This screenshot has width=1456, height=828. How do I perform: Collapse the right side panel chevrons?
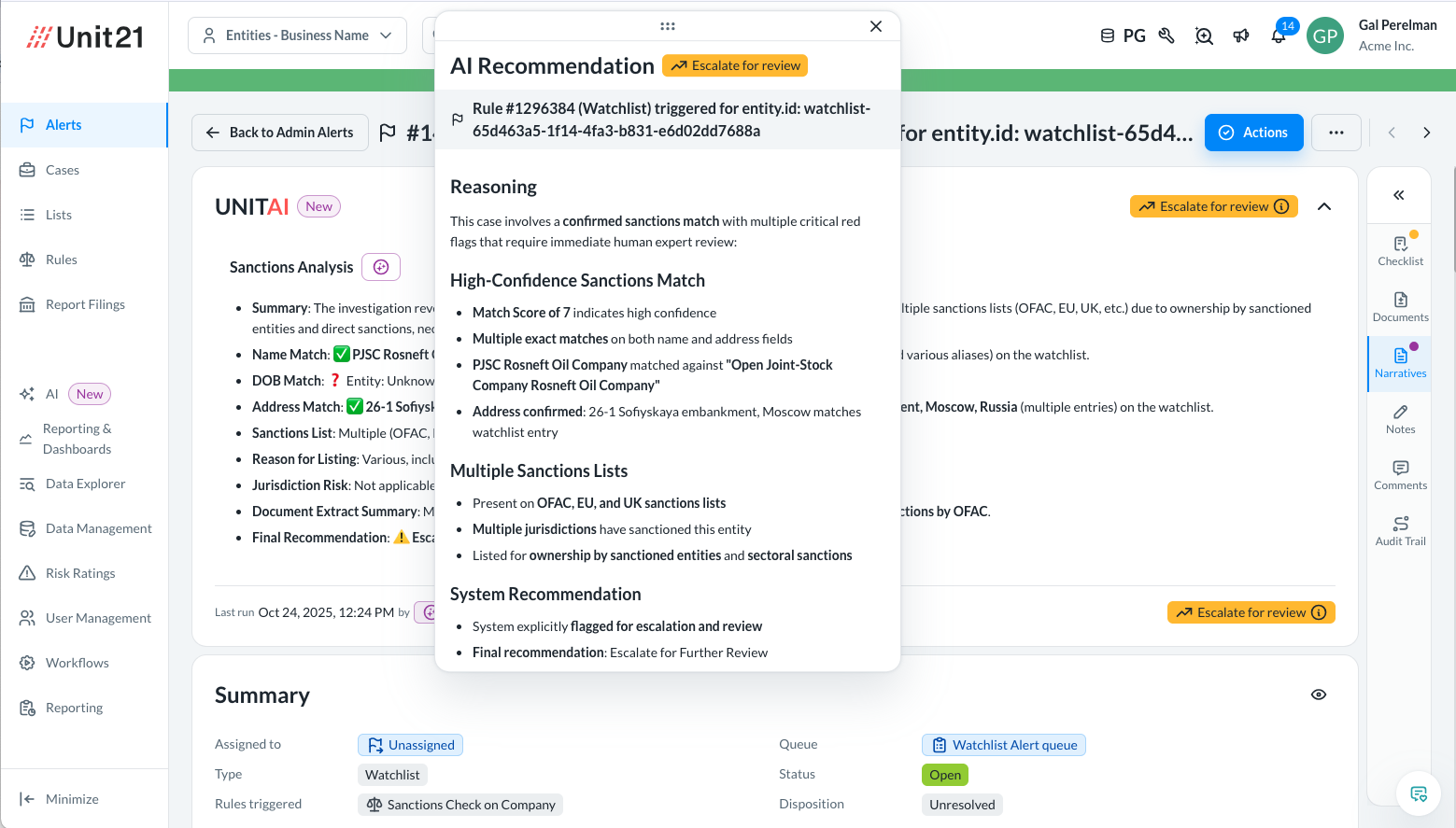(x=1399, y=195)
